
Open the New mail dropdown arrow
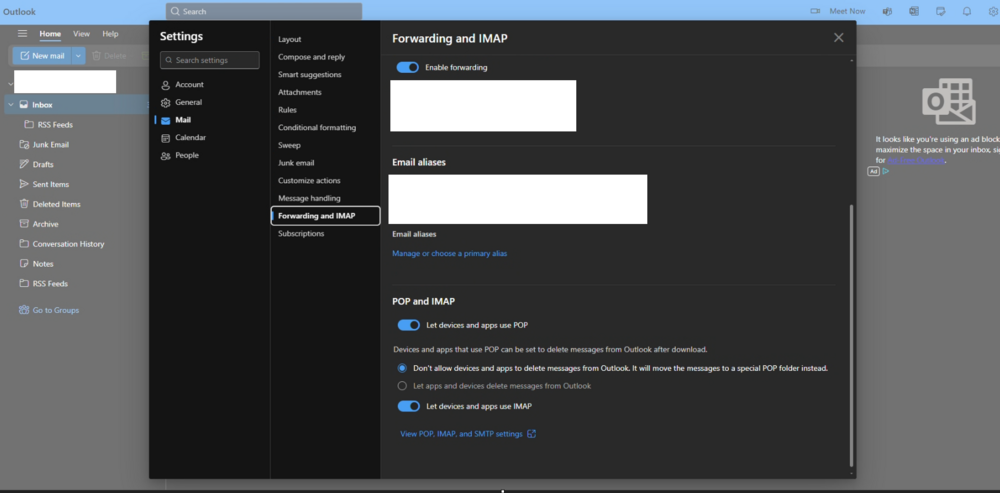tap(78, 56)
